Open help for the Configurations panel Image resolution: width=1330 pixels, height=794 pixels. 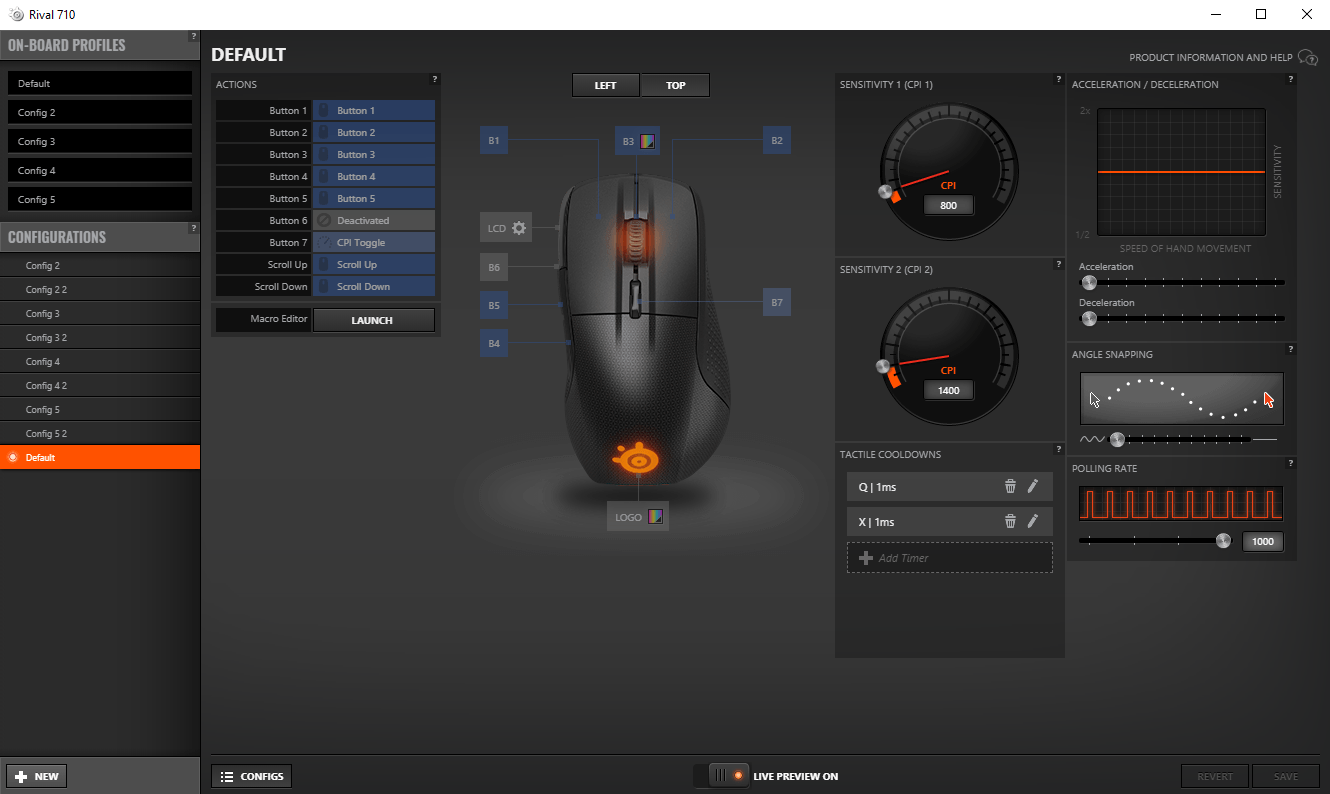pyautogui.click(x=194, y=228)
